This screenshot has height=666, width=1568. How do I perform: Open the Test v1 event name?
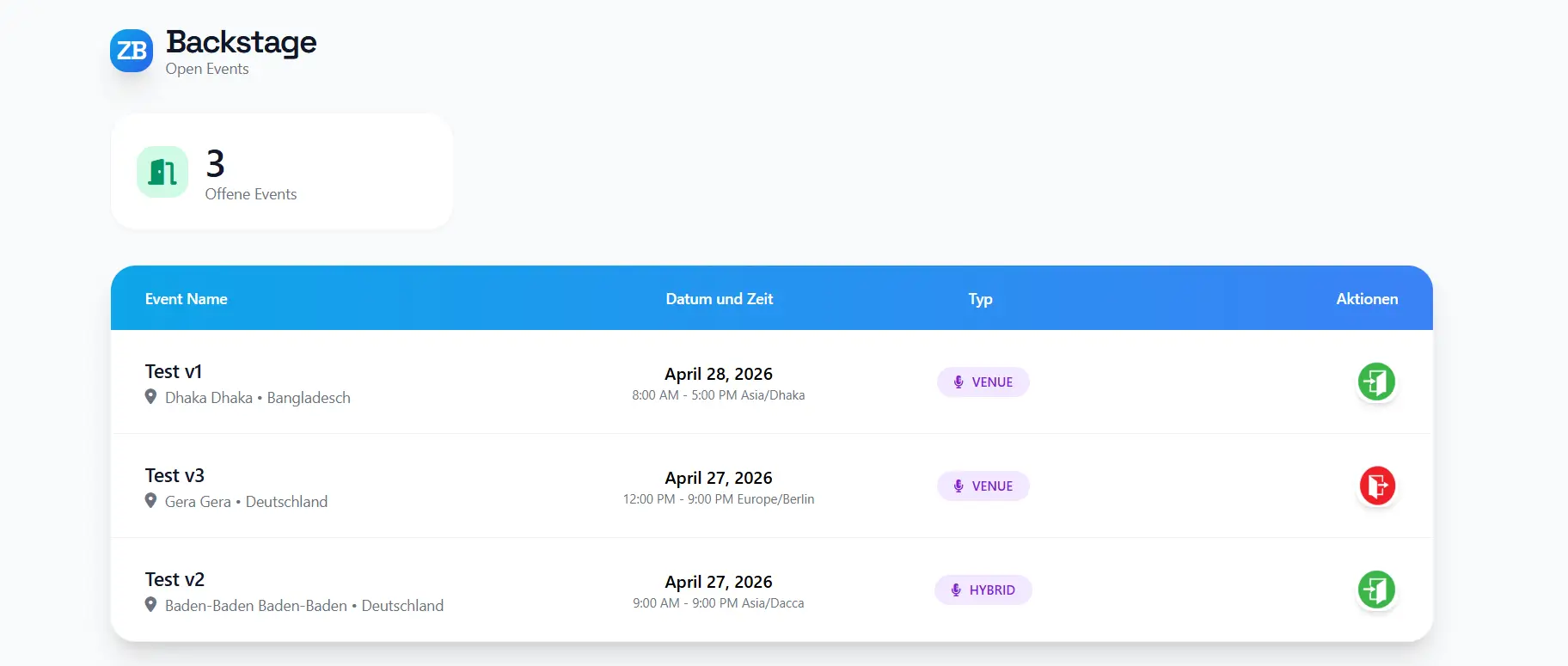[x=174, y=371]
